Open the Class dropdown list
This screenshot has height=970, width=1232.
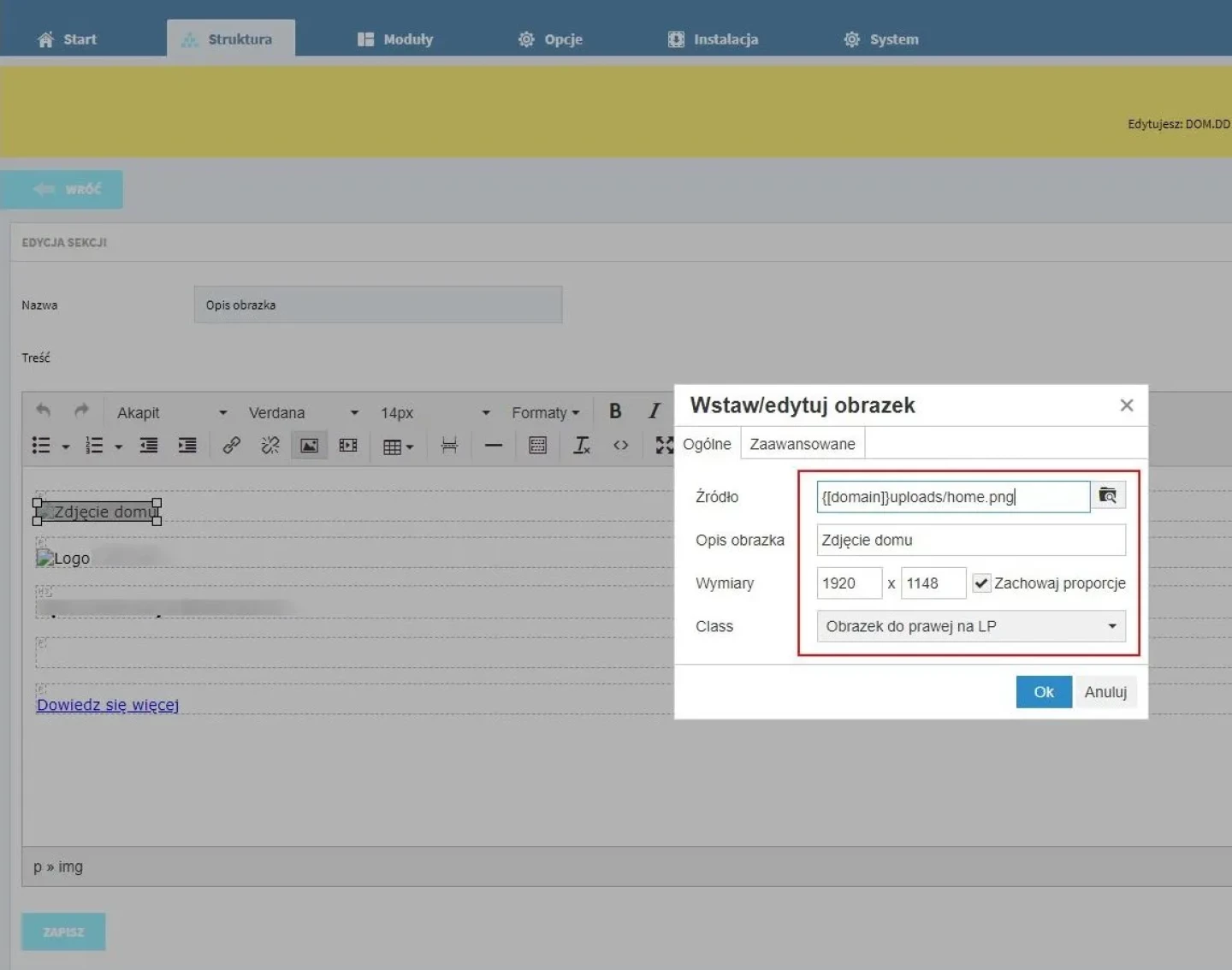[x=971, y=626]
